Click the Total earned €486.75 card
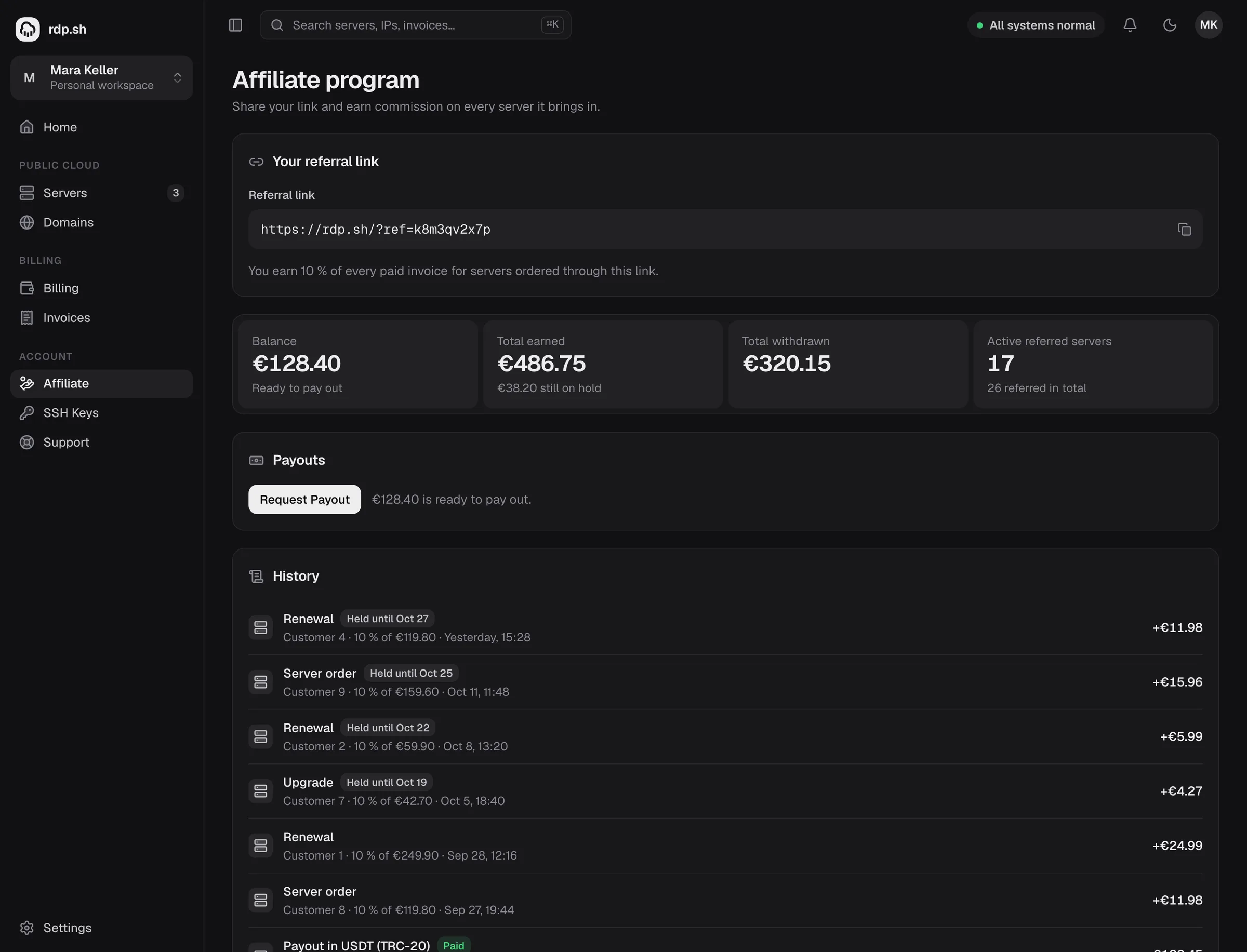1247x952 pixels. [603, 365]
